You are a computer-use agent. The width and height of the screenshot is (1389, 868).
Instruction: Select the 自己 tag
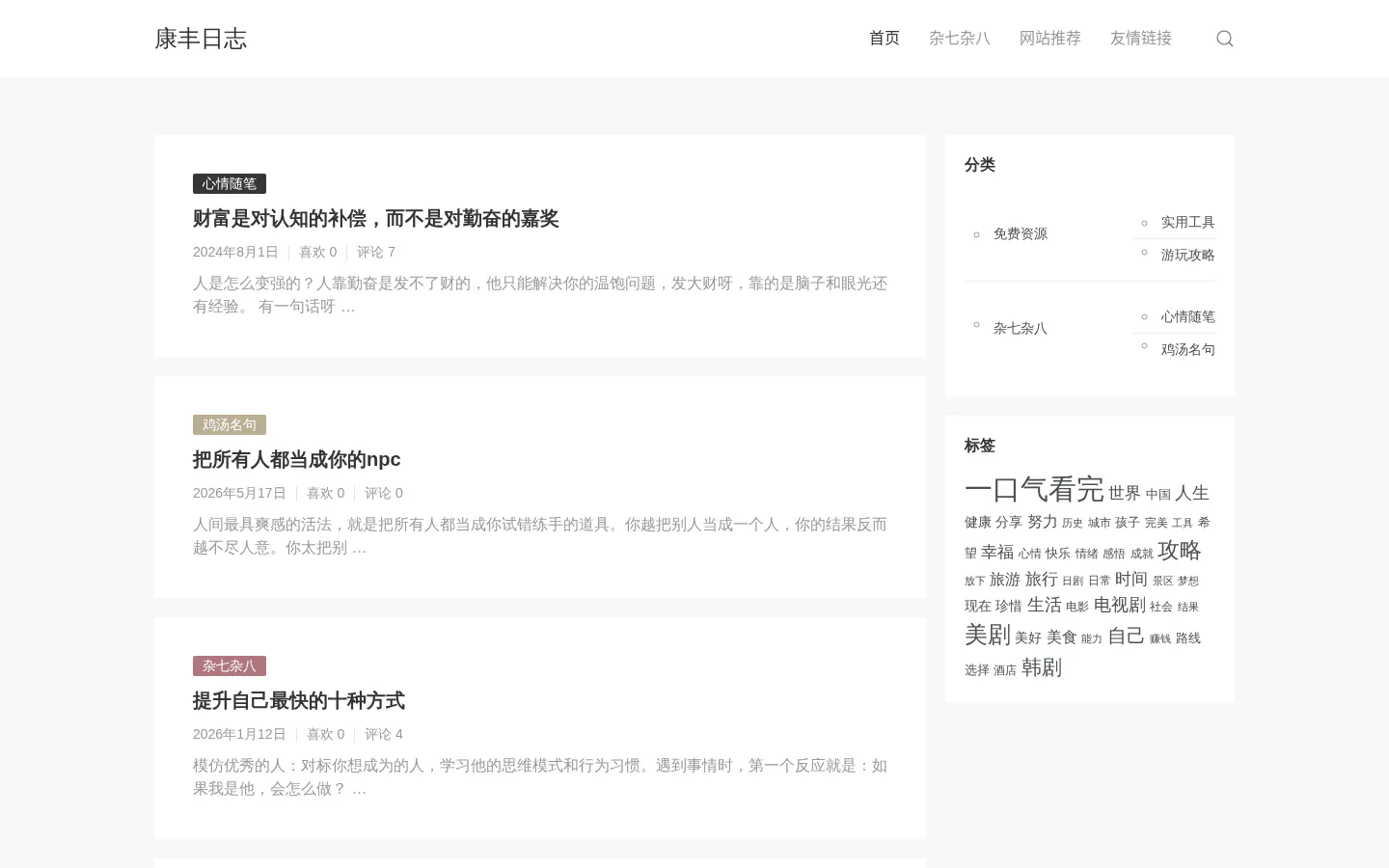(1126, 636)
